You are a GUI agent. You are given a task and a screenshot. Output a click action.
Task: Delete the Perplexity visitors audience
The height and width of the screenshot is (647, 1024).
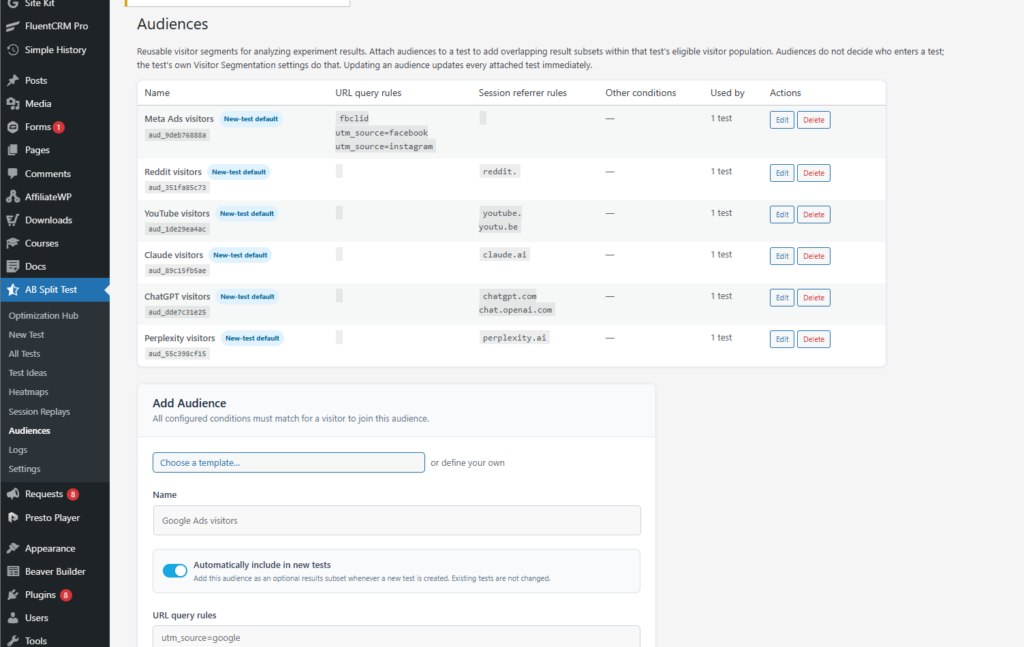(x=813, y=339)
